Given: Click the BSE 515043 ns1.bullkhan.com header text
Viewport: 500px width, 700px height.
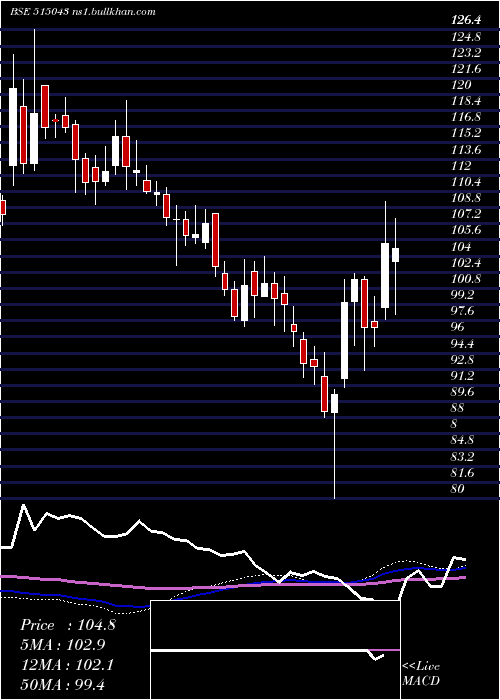Looking at the screenshot, I should click(x=83, y=12).
